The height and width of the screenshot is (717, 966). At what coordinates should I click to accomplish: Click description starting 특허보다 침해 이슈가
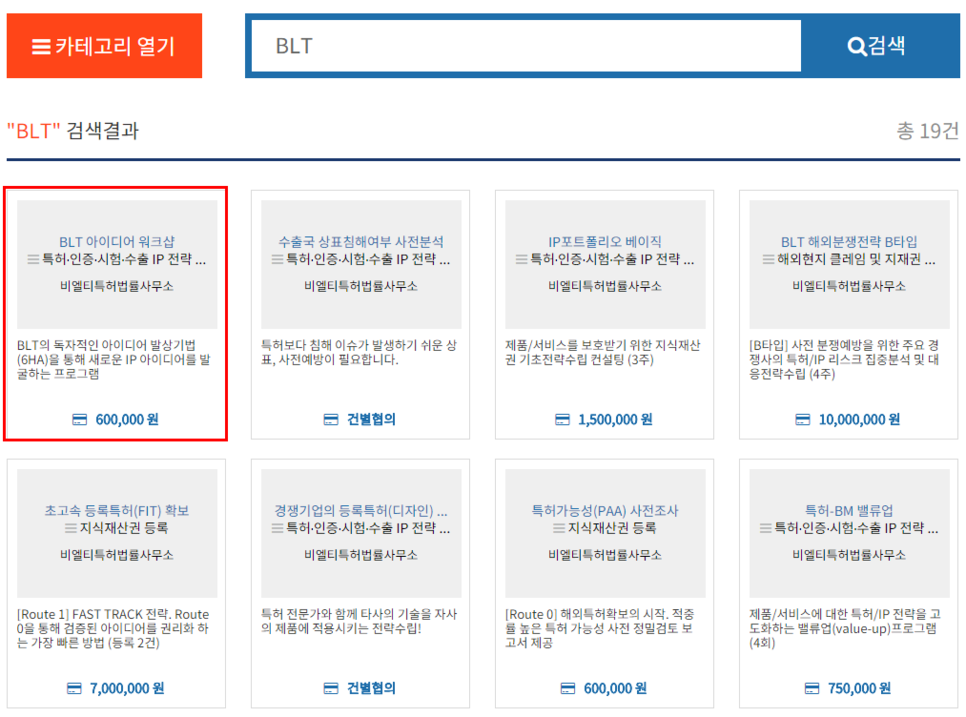click(359, 352)
